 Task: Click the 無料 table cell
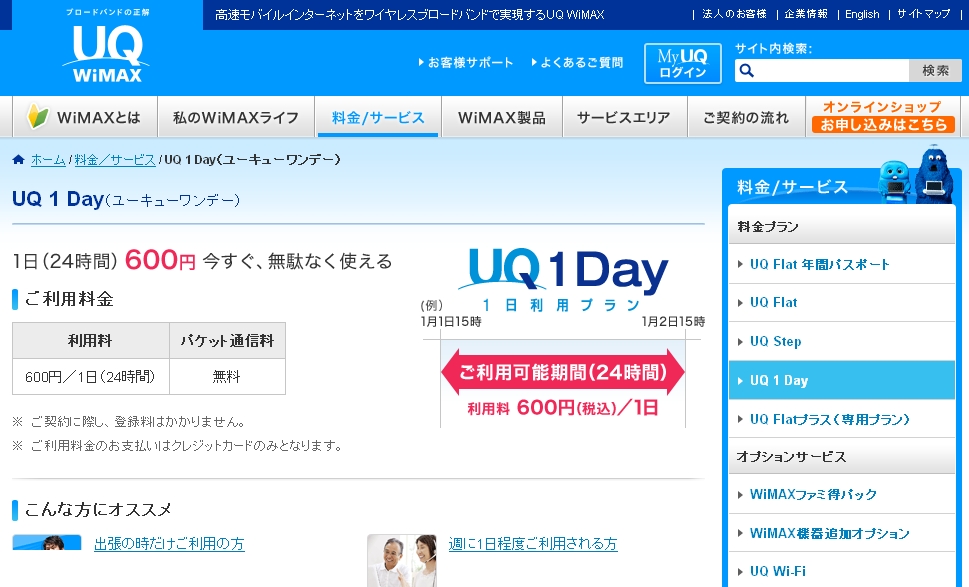pyautogui.click(x=227, y=376)
